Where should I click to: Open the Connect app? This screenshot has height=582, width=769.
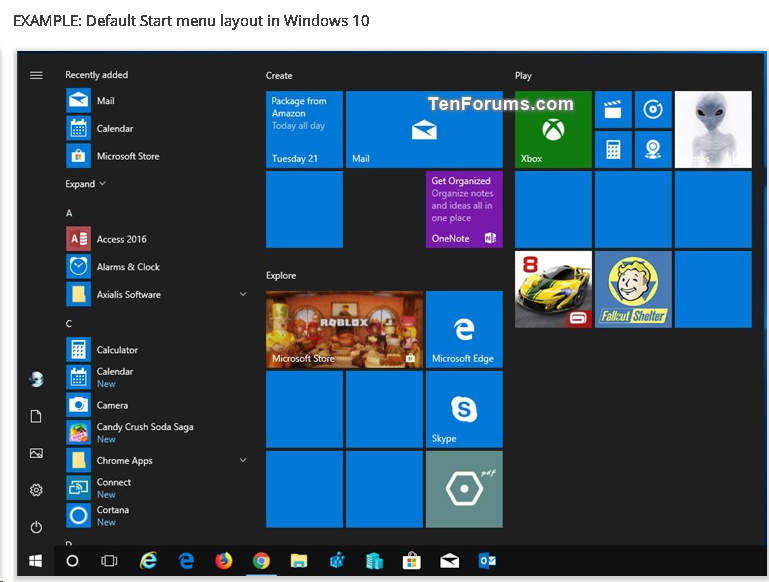157,488
